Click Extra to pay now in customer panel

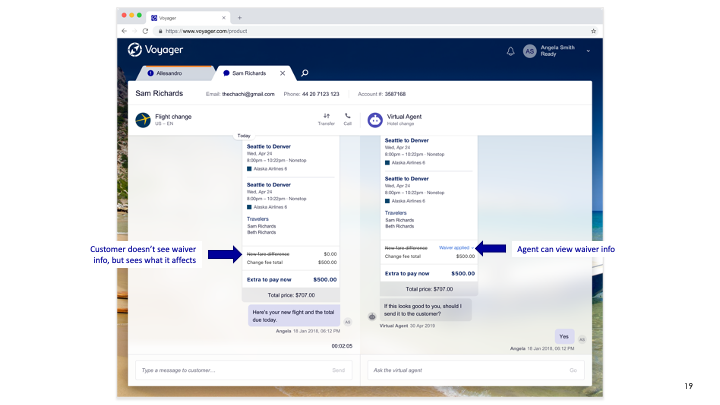tap(269, 280)
